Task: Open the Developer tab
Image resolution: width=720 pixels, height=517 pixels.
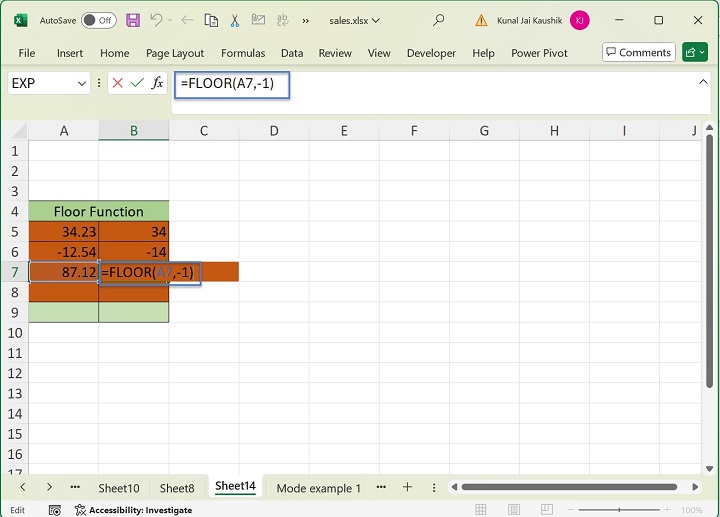Action: (x=431, y=53)
